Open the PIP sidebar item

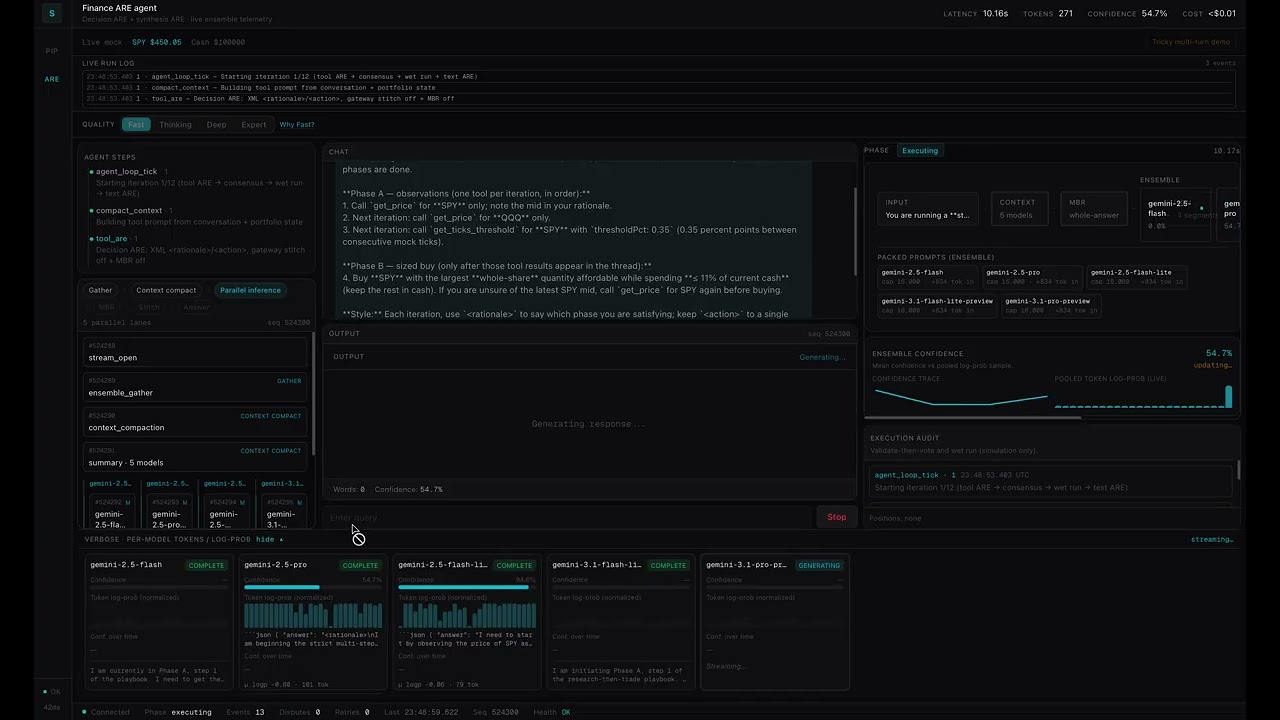(52, 51)
